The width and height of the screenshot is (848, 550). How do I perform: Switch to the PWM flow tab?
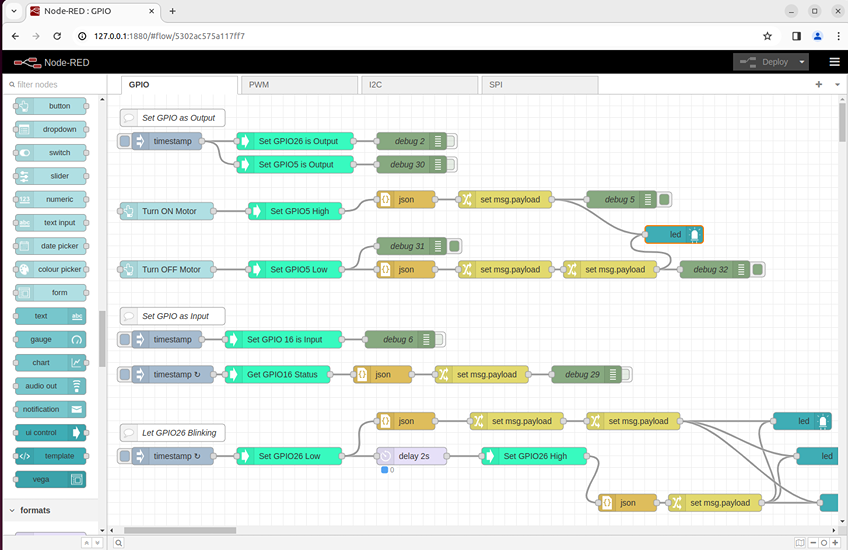pyautogui.click(x=298, y=85)
